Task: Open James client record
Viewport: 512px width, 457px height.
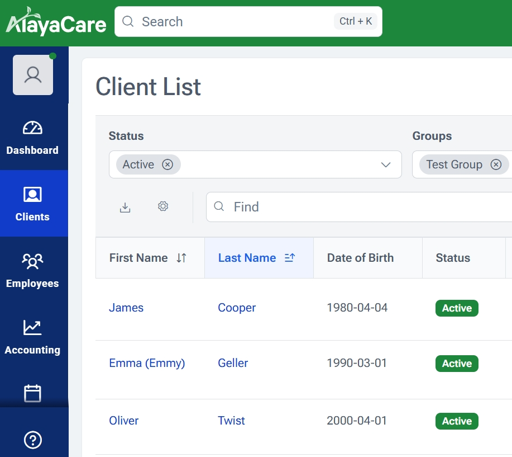Action: pos(126,308)
